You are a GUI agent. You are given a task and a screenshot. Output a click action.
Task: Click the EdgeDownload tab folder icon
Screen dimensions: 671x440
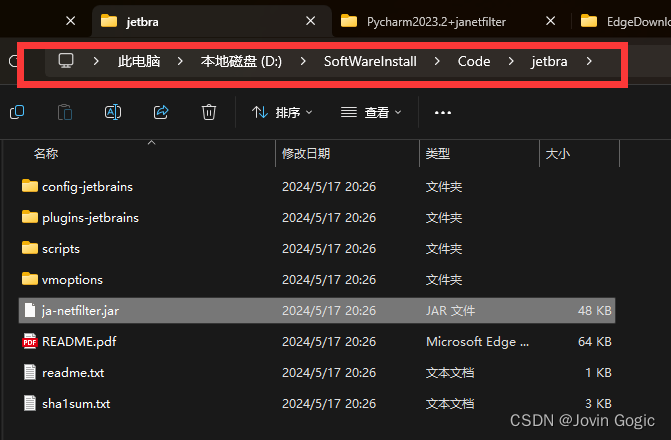(x=589, y=21)
